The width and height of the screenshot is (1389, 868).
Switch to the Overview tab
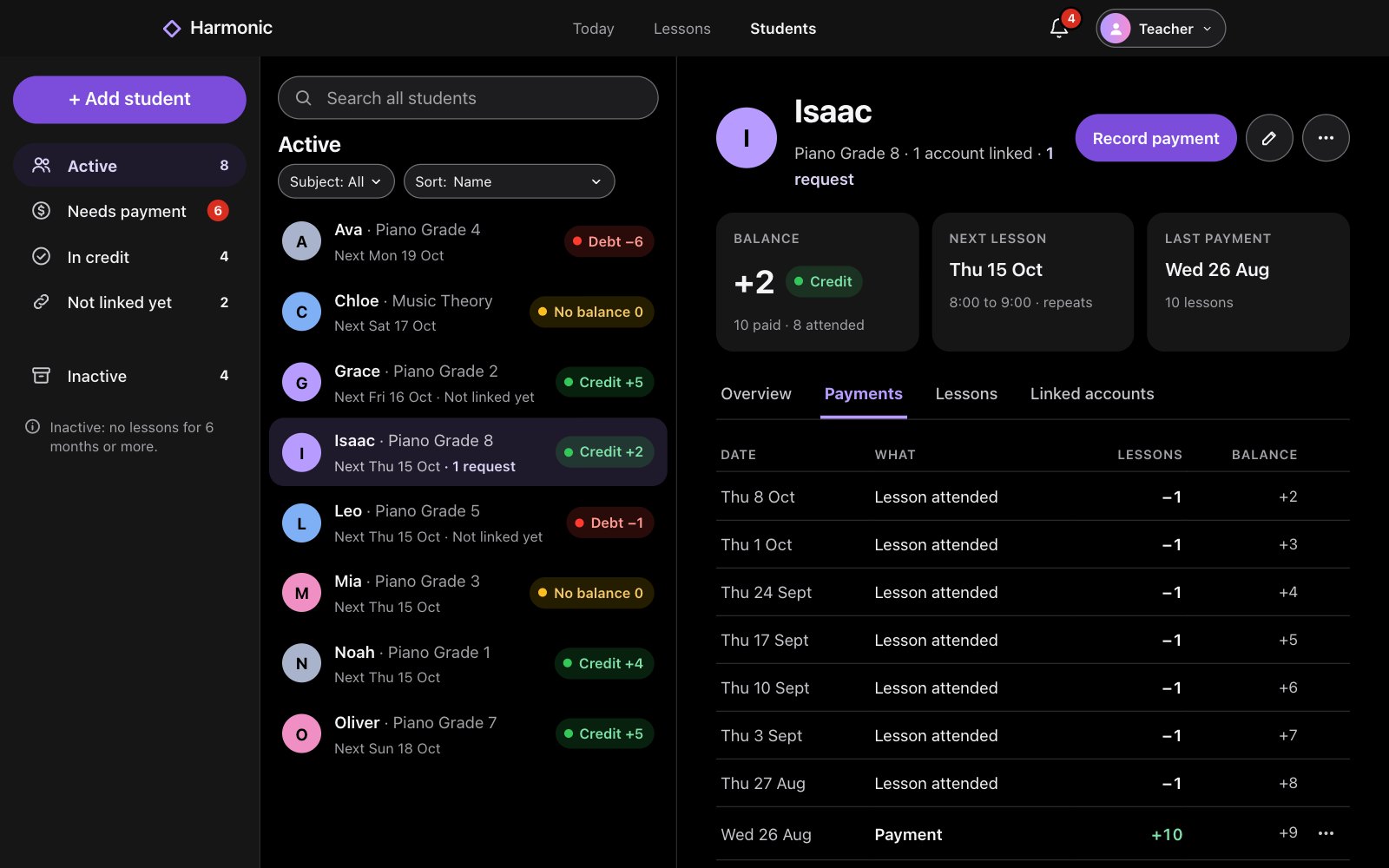[x=755, y=394]
